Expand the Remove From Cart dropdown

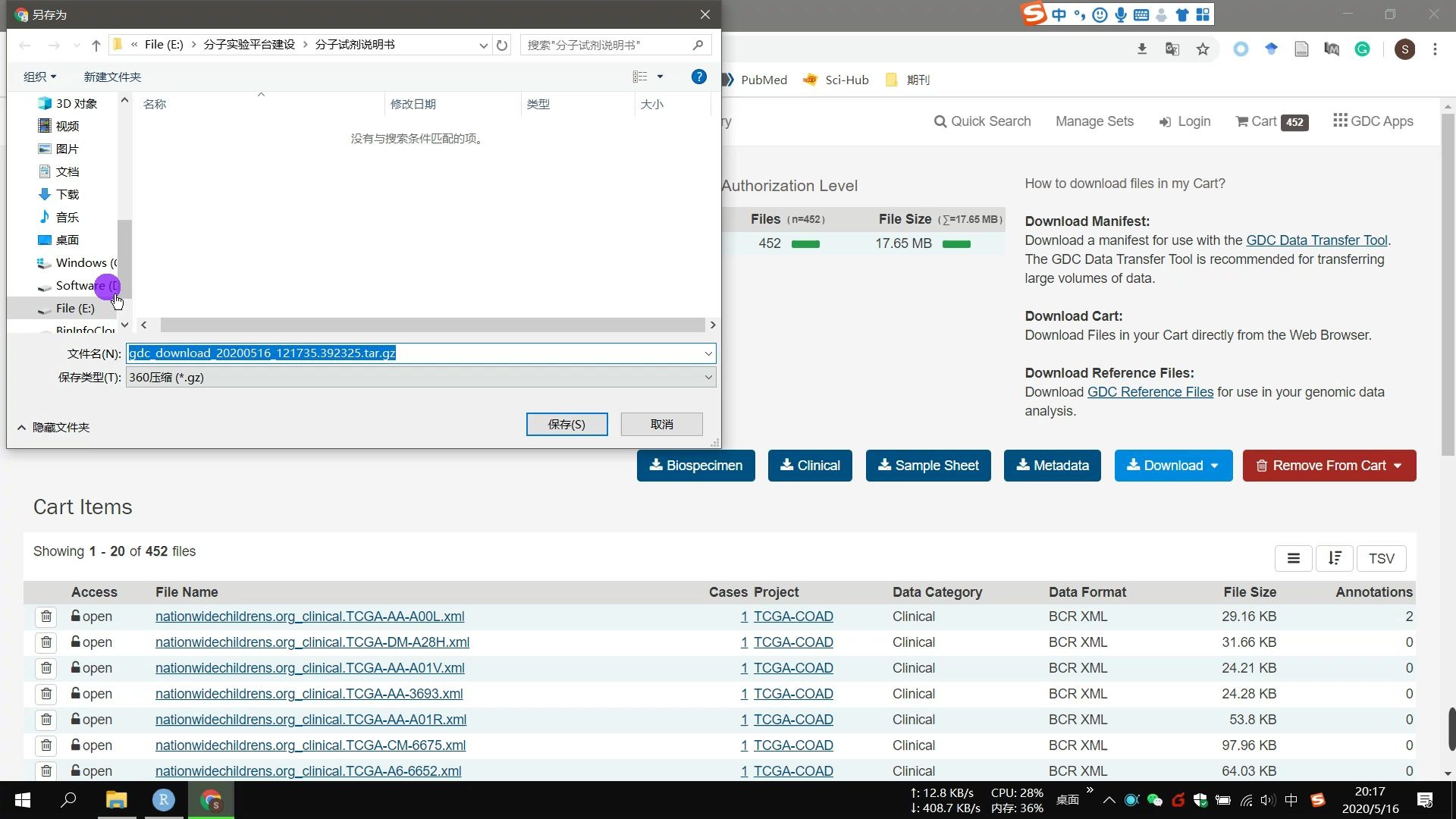pos(1329,466)
